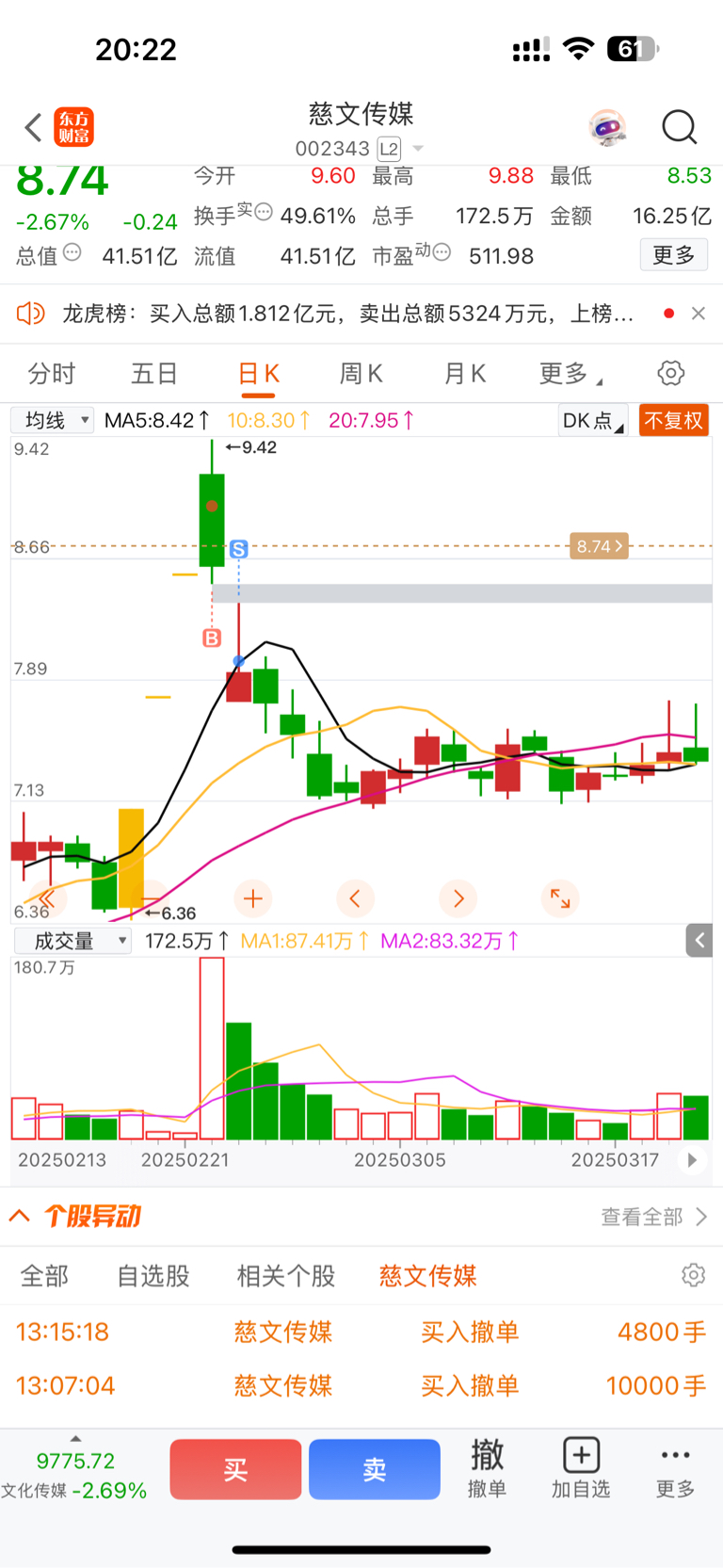Add stock via 加自选 icon

(581, 1467)
